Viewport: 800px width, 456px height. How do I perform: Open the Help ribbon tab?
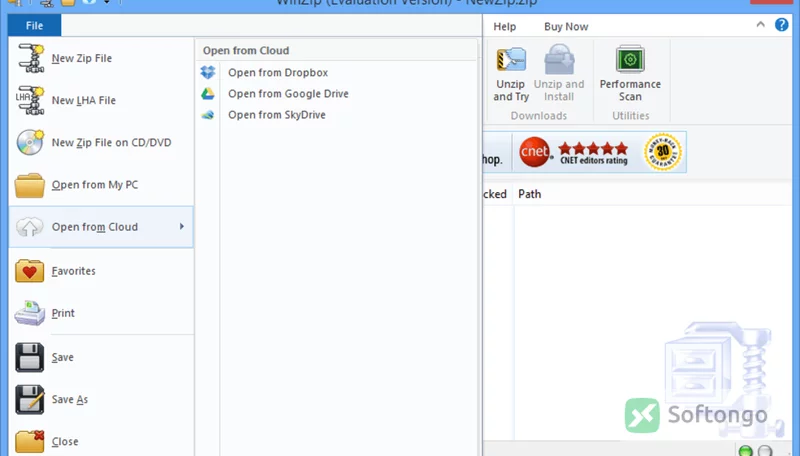(505, 27)
